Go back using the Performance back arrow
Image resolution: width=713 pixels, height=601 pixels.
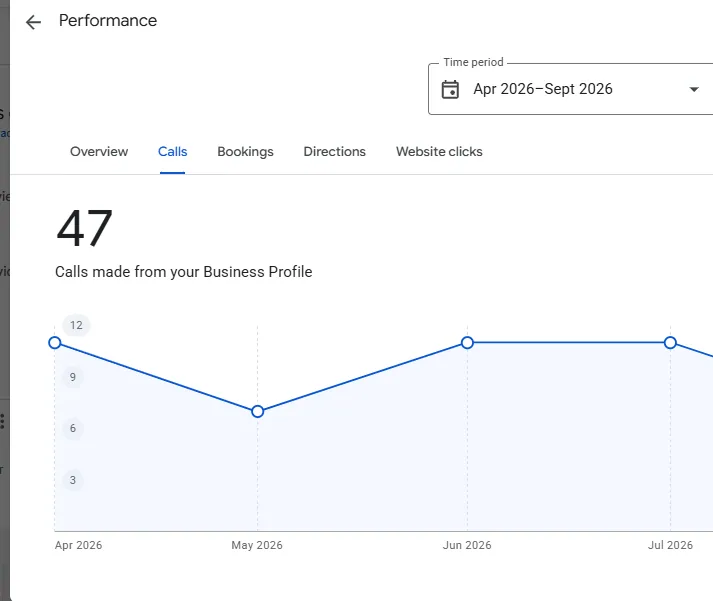tap(33, 22)
